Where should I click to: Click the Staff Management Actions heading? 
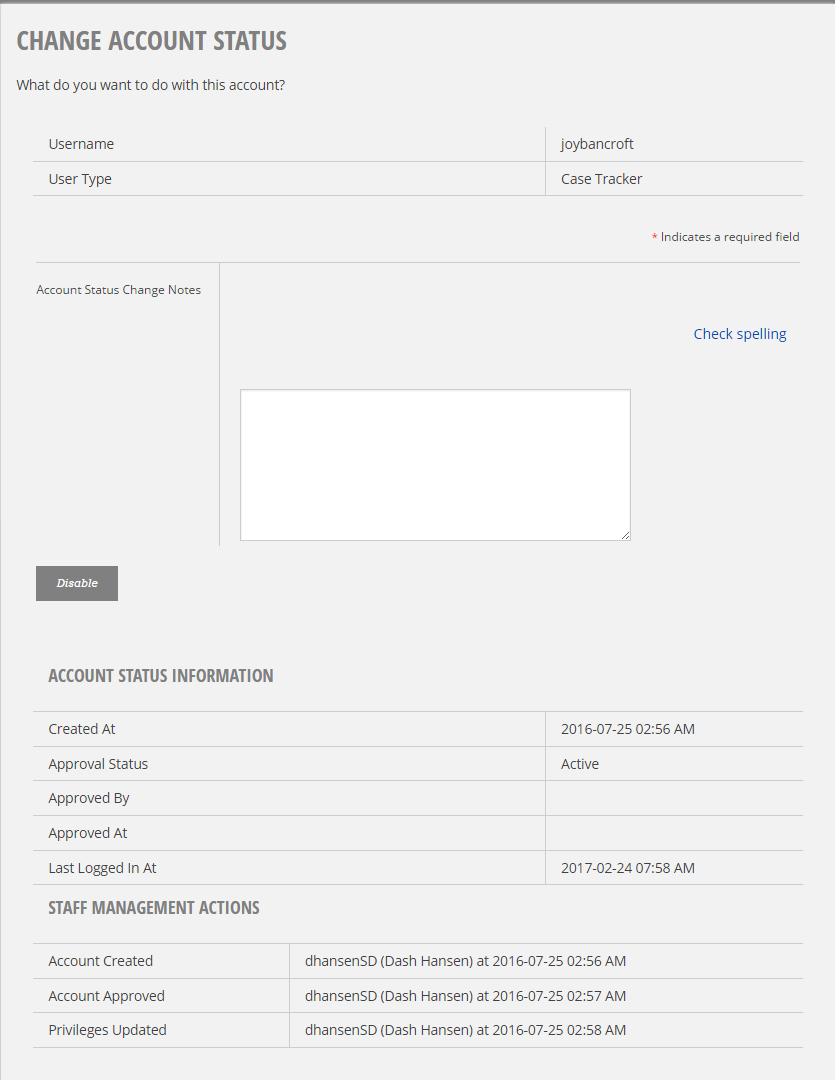click(x=154, y=908)
